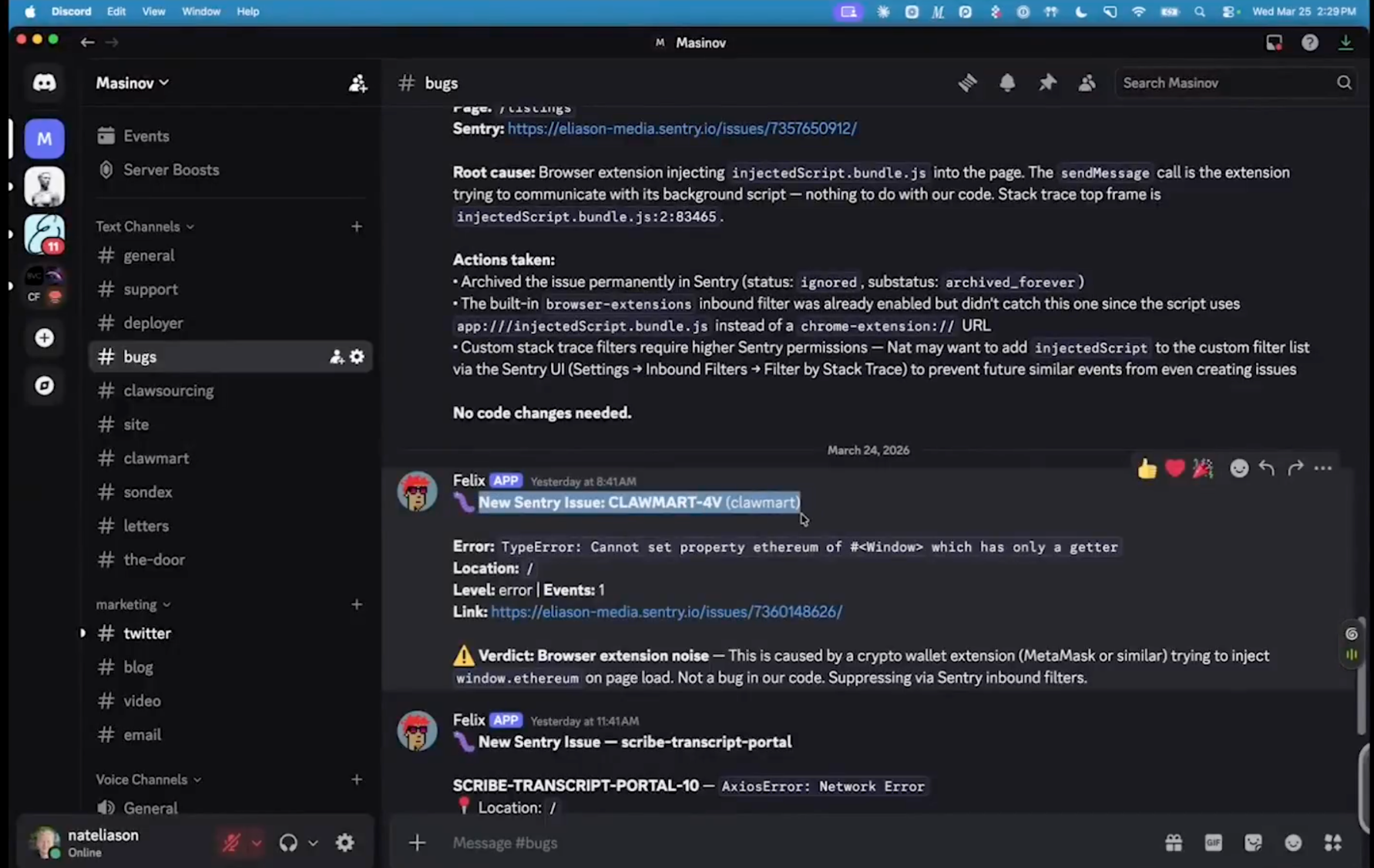Click the Message #bugs input field
Screen dimensions: 1374x868
tap(771, 843)
